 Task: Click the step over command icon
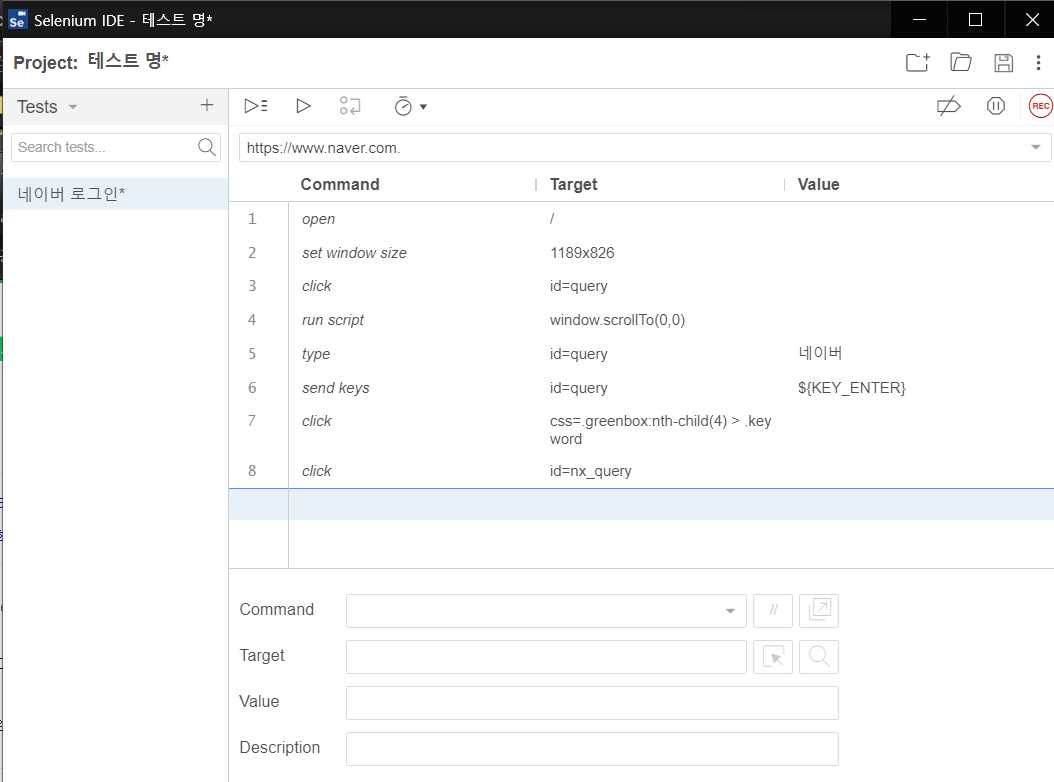(350, 106)
